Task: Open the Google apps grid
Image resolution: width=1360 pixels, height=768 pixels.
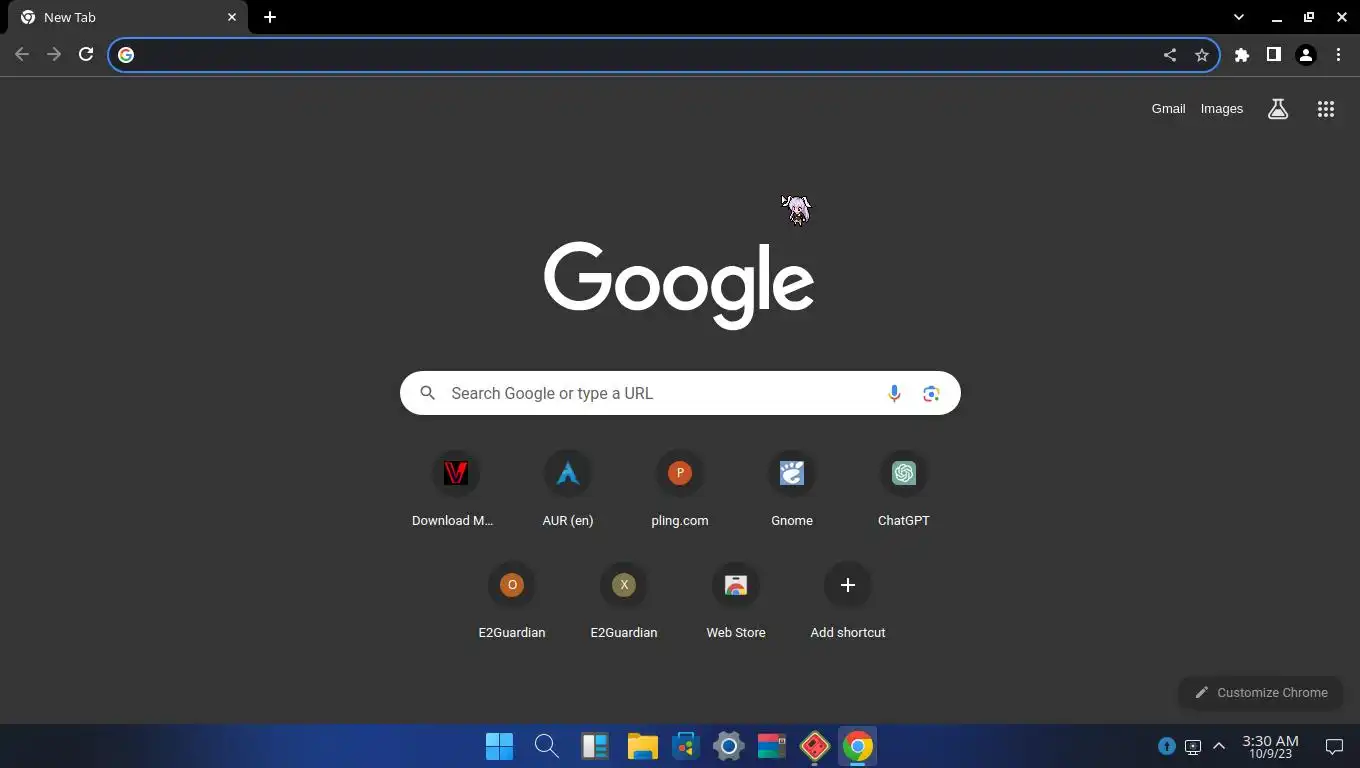Action: coord(1326,109)
